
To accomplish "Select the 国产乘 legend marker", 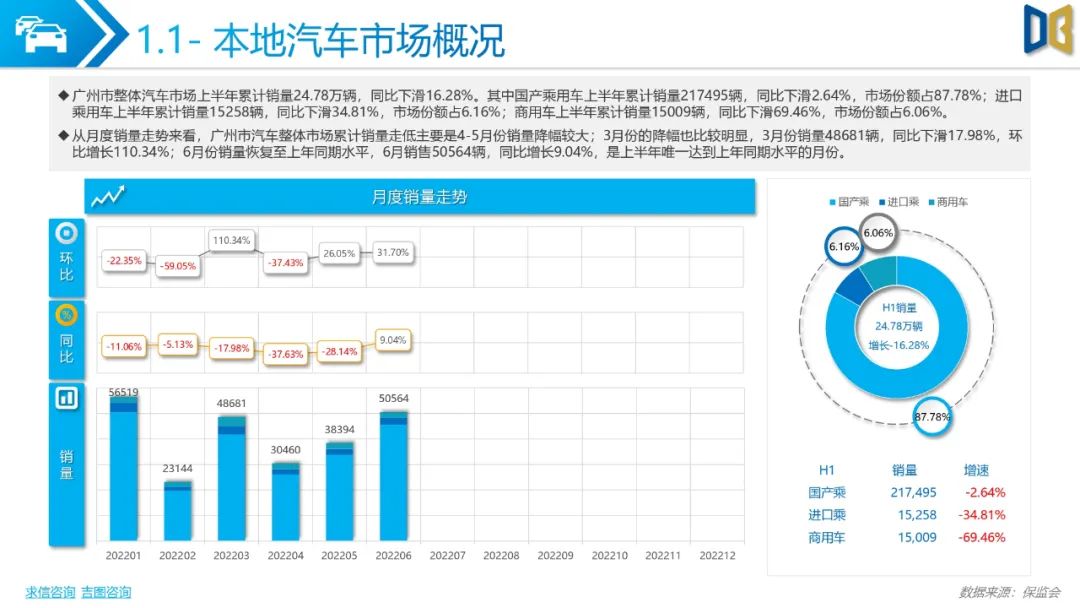I will 833,202.
